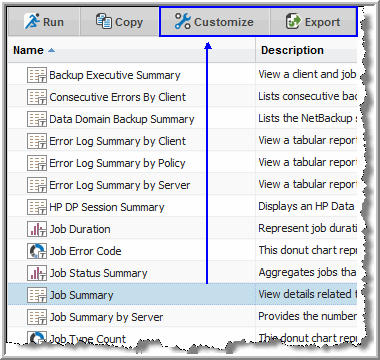Viewport: 380px width, 360px height.
Task: Click the HP DP Session Summary icon
Action: click(37, 207)
